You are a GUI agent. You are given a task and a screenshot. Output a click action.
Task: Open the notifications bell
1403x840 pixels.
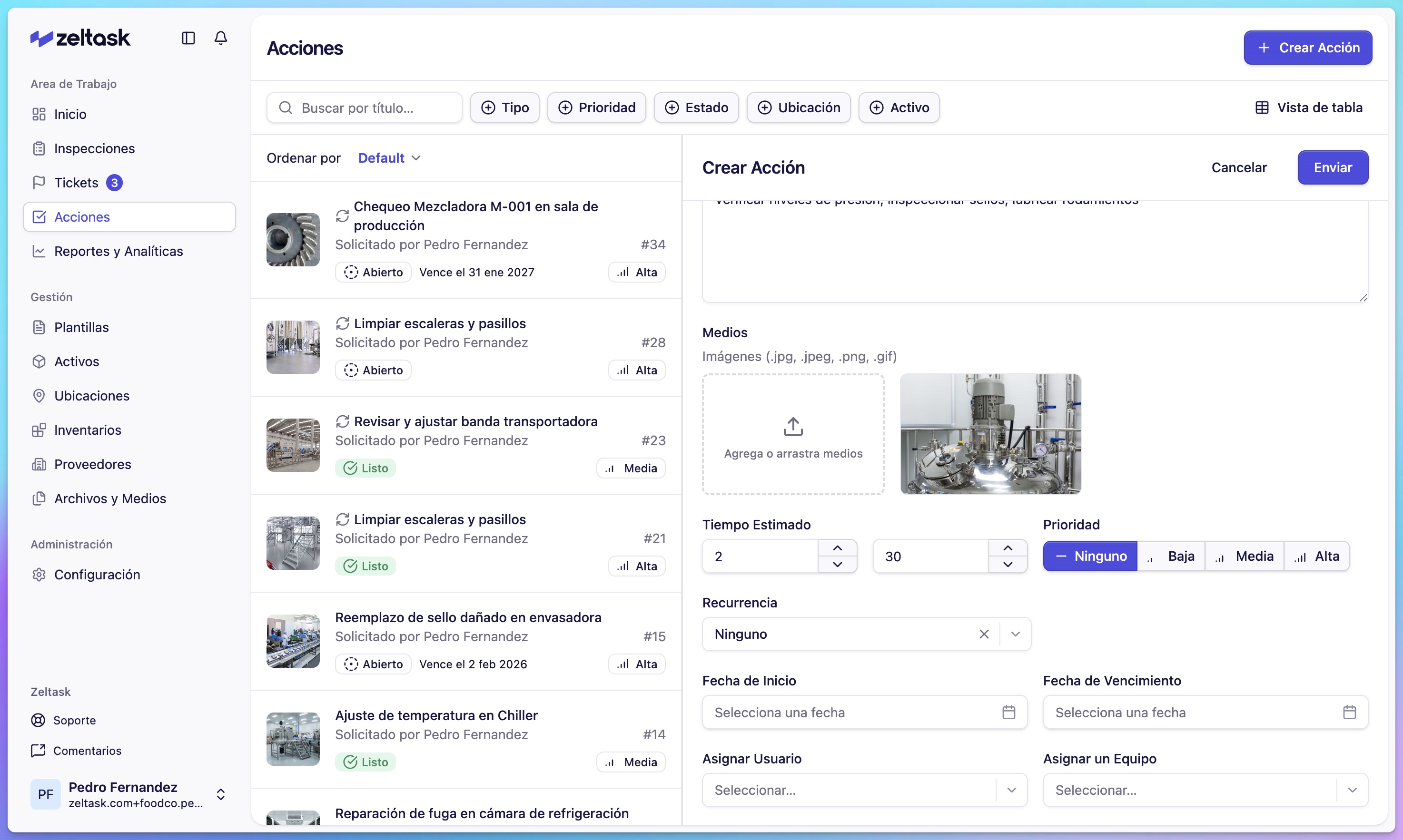click(221, 38)
